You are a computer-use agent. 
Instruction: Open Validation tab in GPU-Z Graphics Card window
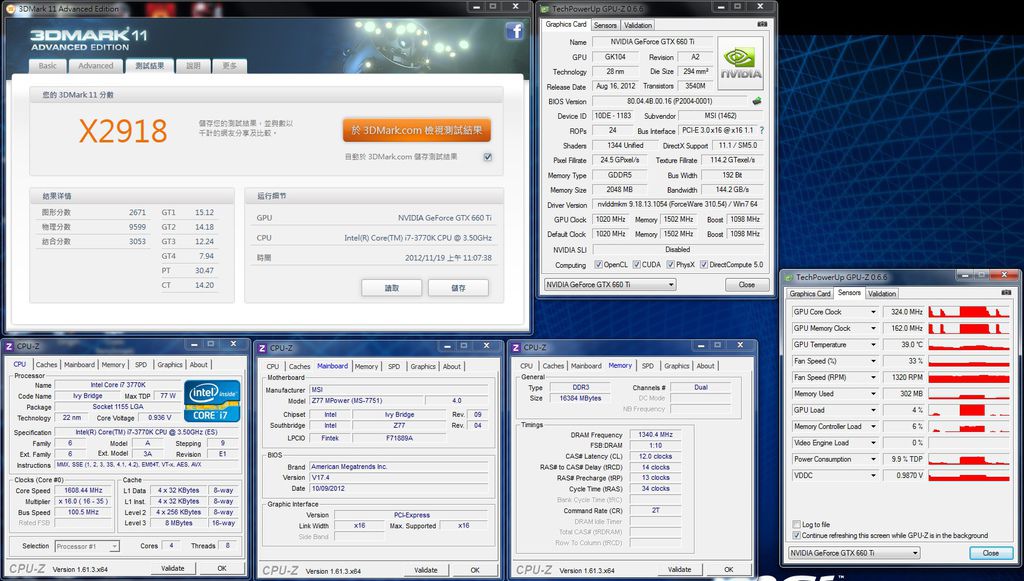pyautogui.click(x=638, y=25)
